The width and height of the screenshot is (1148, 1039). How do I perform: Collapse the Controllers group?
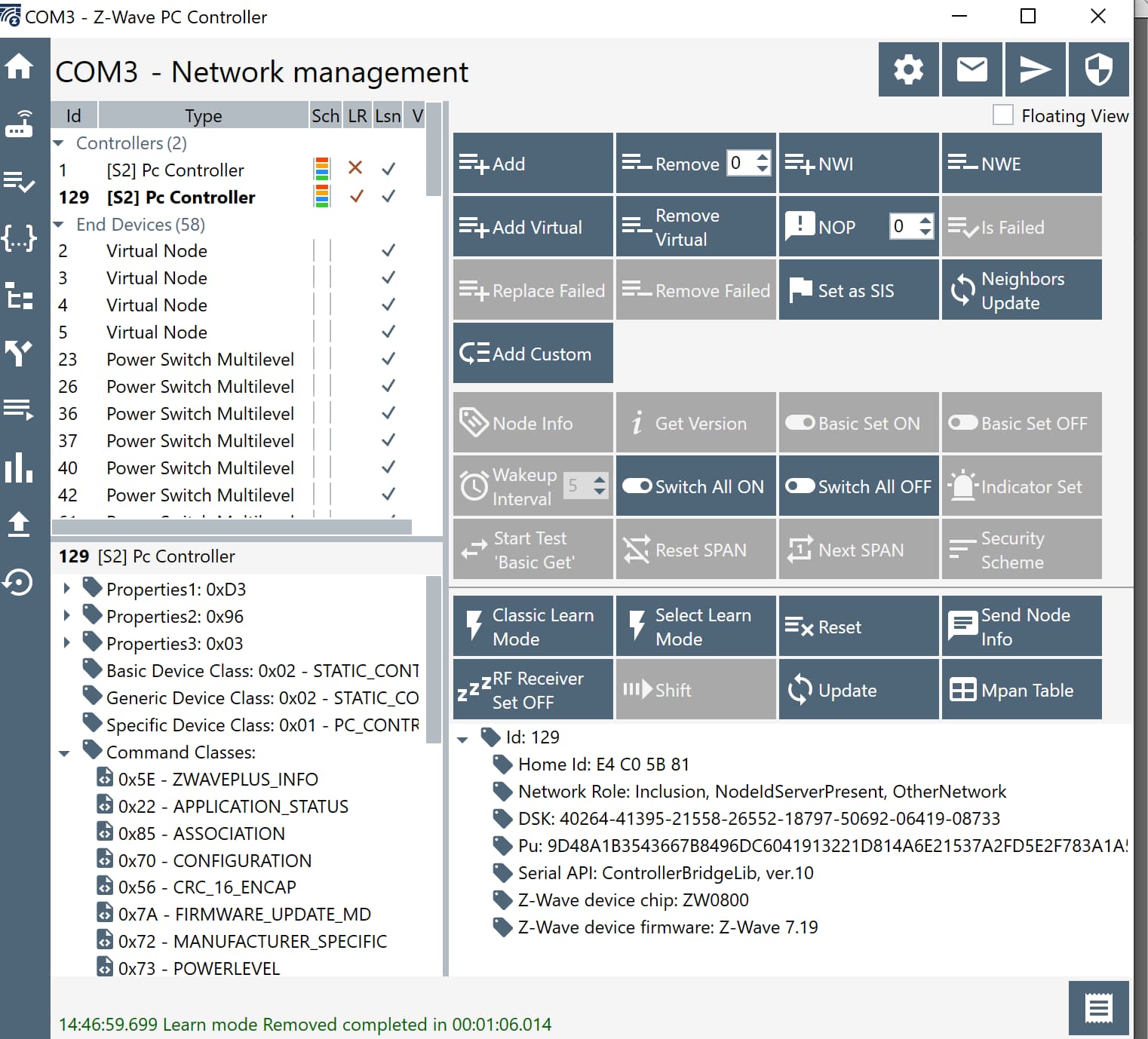(59, 143)
